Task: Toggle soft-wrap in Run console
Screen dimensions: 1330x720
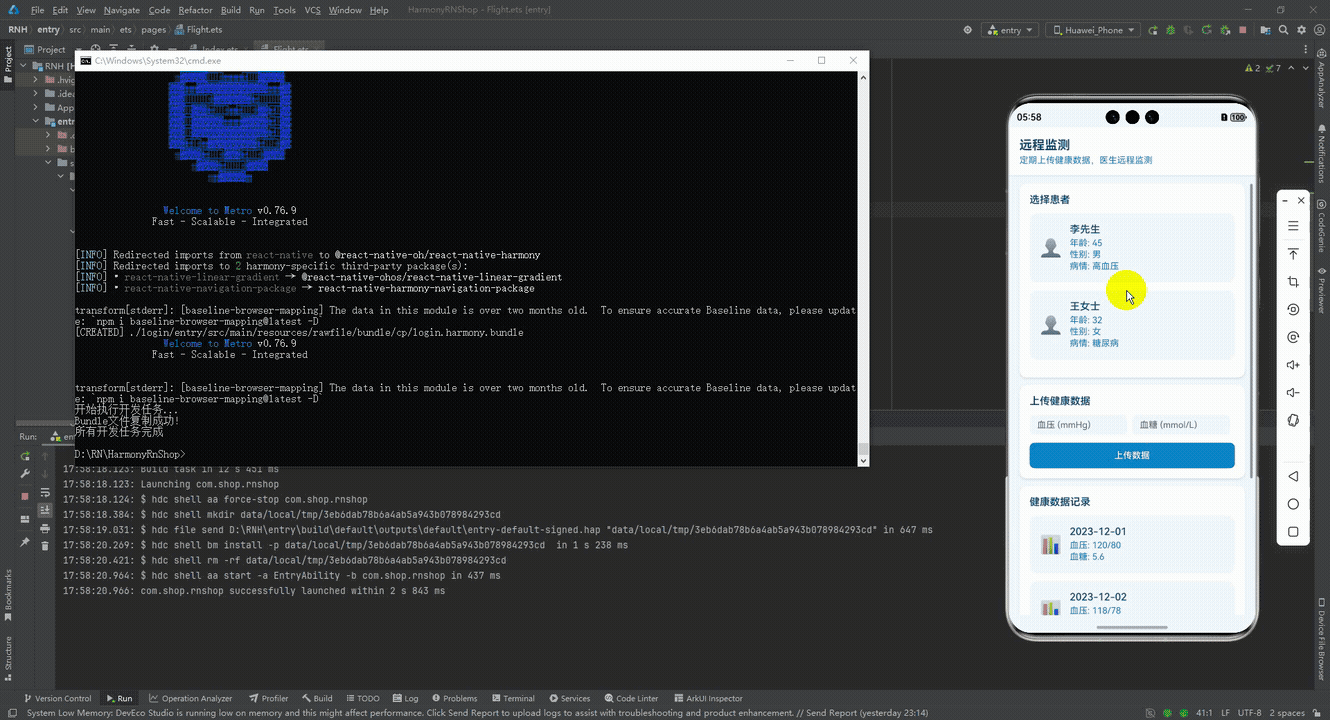Action: pyautogui.click(x=45, y=493)
